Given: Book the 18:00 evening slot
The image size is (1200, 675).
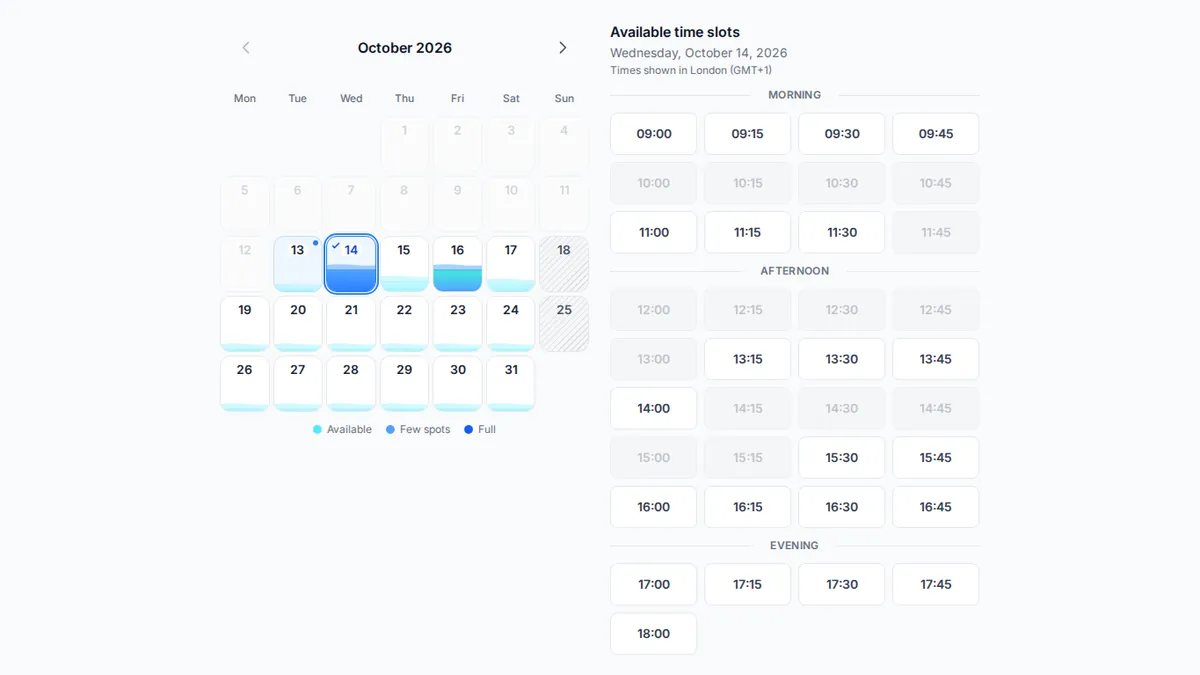Looking at the screenshot, I should (x=654, y=634).
